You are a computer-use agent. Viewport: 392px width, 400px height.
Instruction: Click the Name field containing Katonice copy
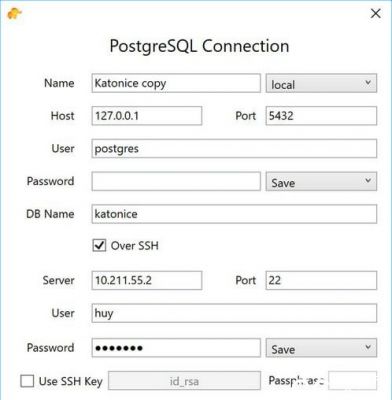click(176, 83)
